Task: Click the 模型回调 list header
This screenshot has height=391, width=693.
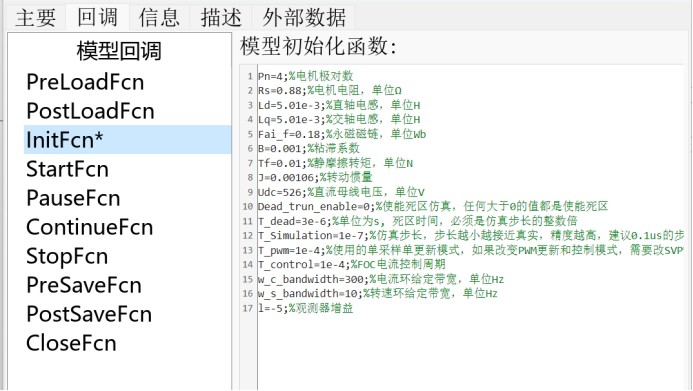Action: pyautogui.click(x=119, y=51)
